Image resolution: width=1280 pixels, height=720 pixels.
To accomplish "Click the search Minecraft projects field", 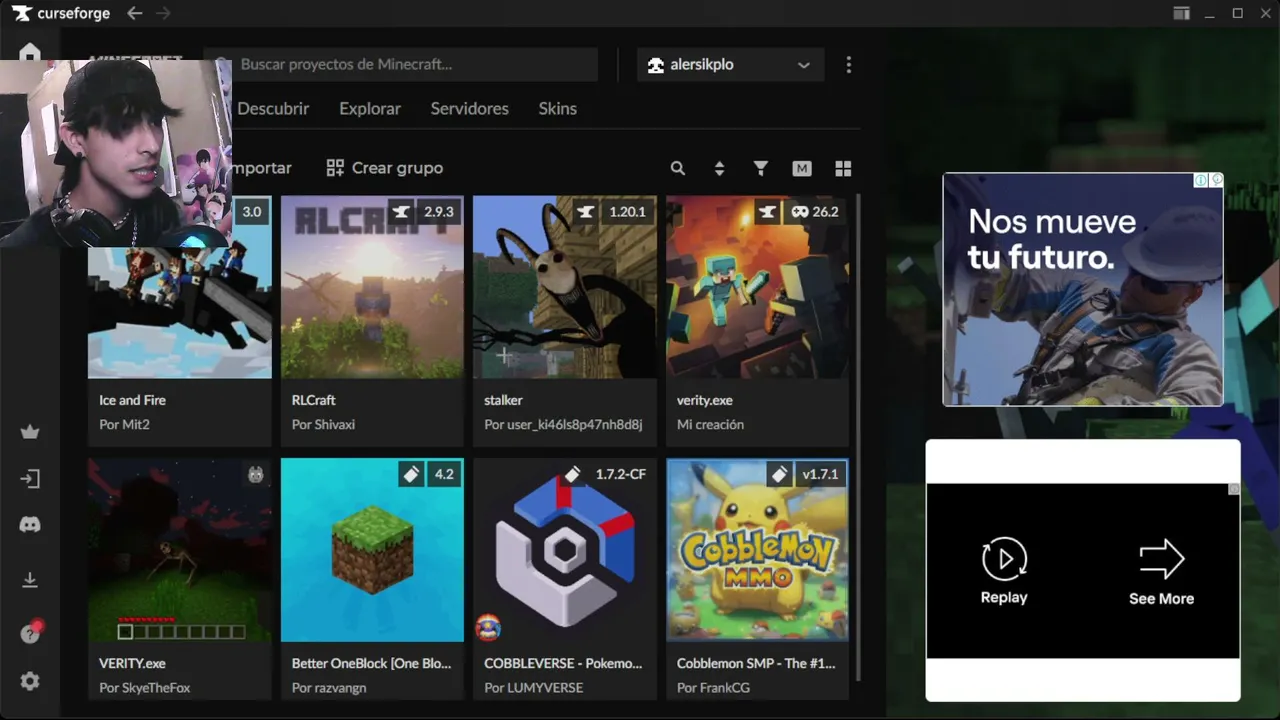I will [x=401, y=65].
